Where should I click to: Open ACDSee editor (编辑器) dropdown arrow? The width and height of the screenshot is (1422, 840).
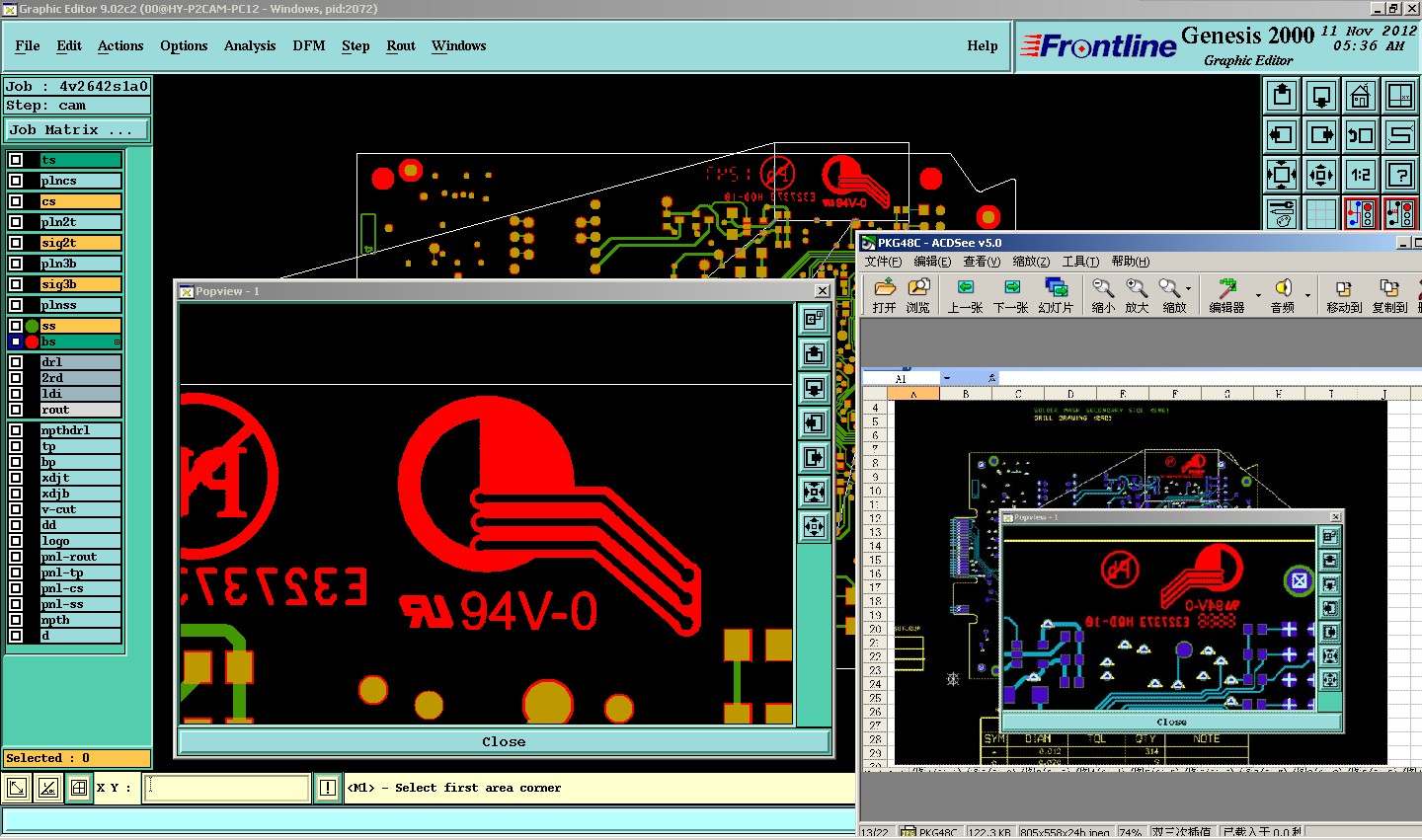point(1258,295)
